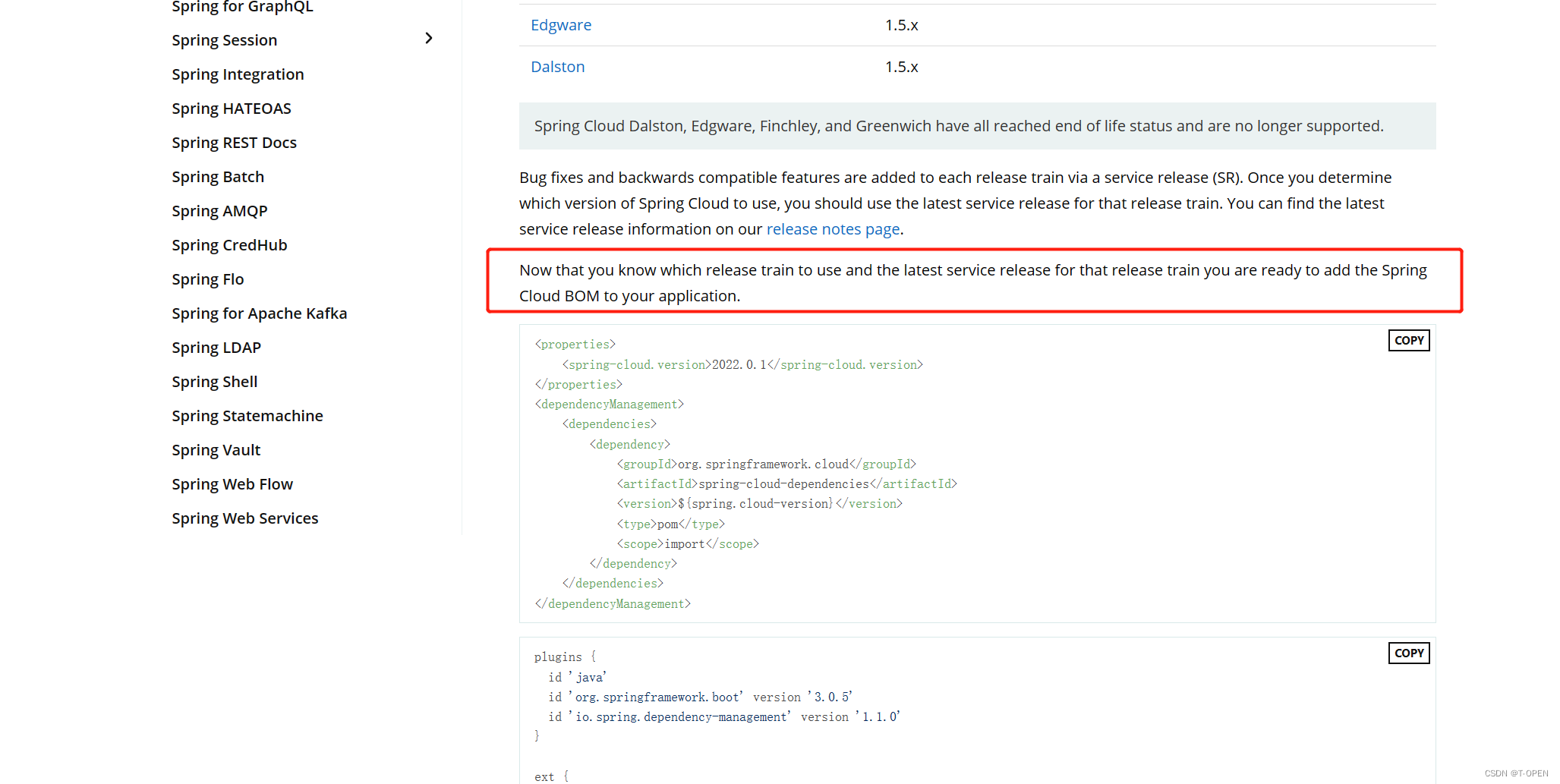Open Spring Integration in sidebar

(x=238, y=74)
